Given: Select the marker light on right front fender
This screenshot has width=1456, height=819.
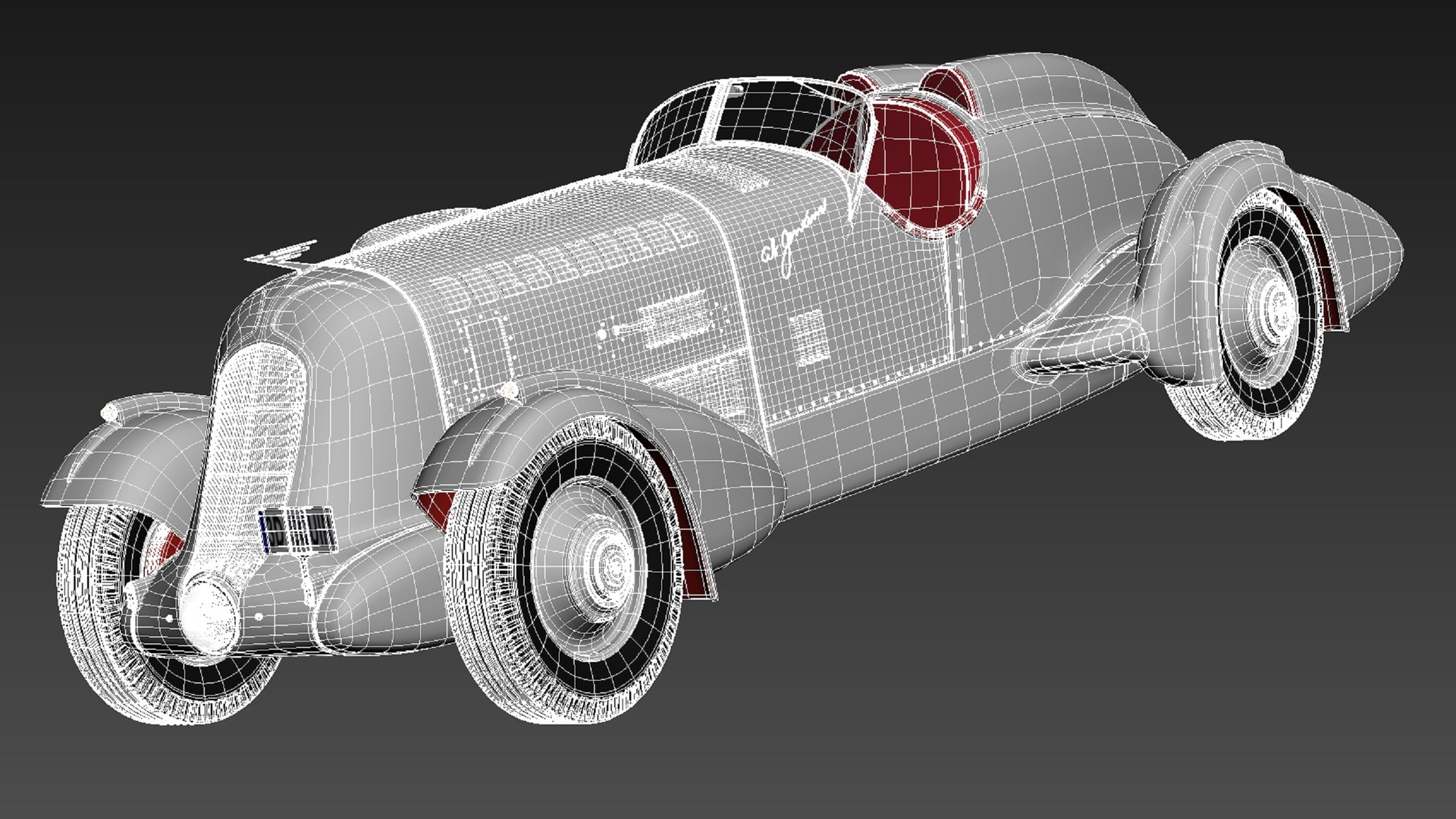Looking at the screenshot, I should pos(507,389).
